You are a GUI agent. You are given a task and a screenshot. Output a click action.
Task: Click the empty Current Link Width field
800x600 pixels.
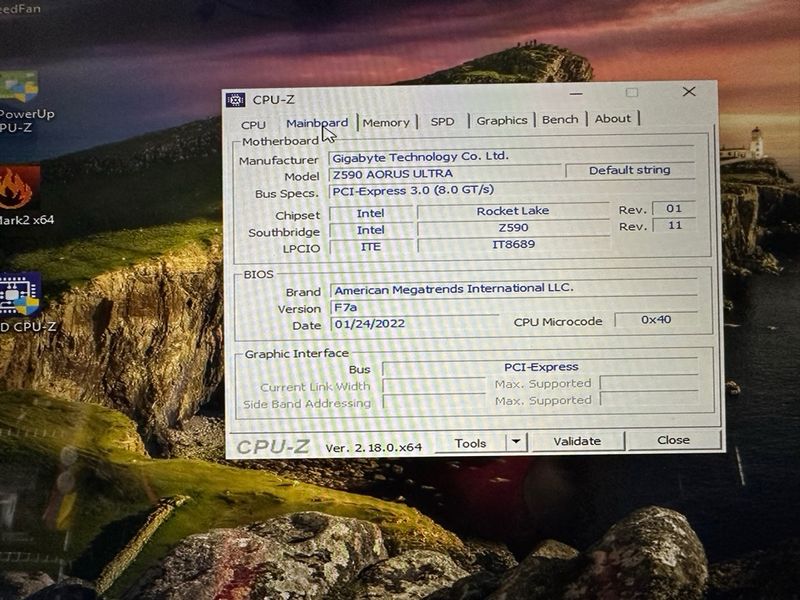point(434,385)
